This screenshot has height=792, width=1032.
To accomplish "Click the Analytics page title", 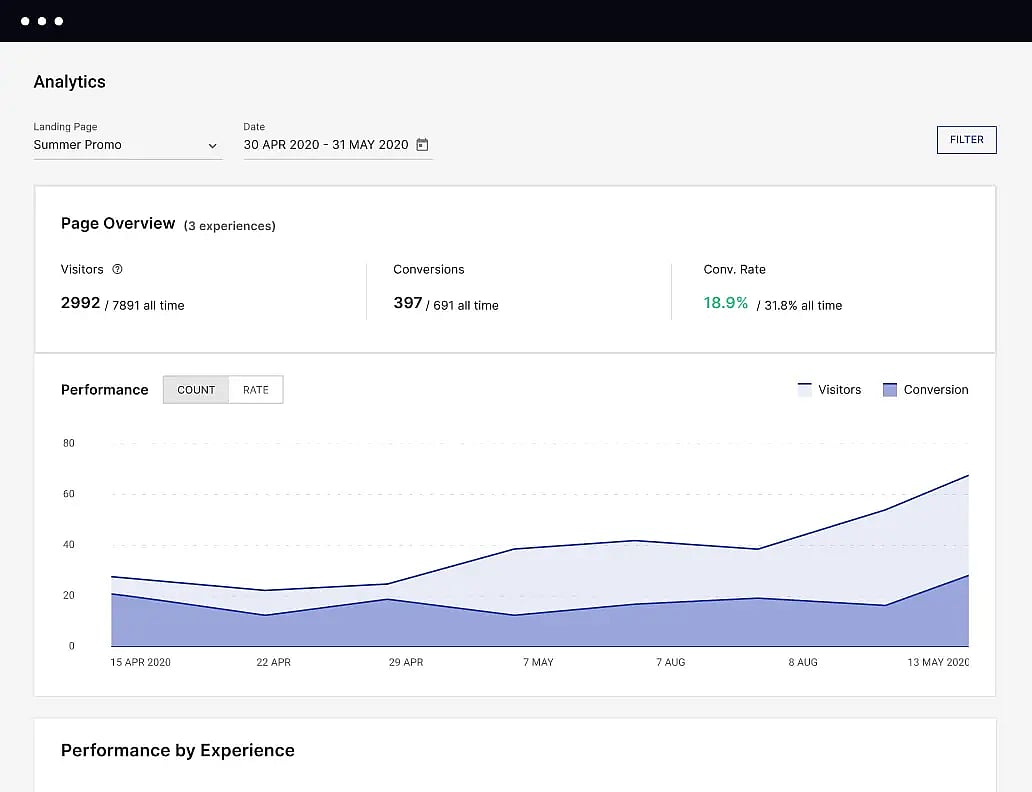I will tap(69, 82).
